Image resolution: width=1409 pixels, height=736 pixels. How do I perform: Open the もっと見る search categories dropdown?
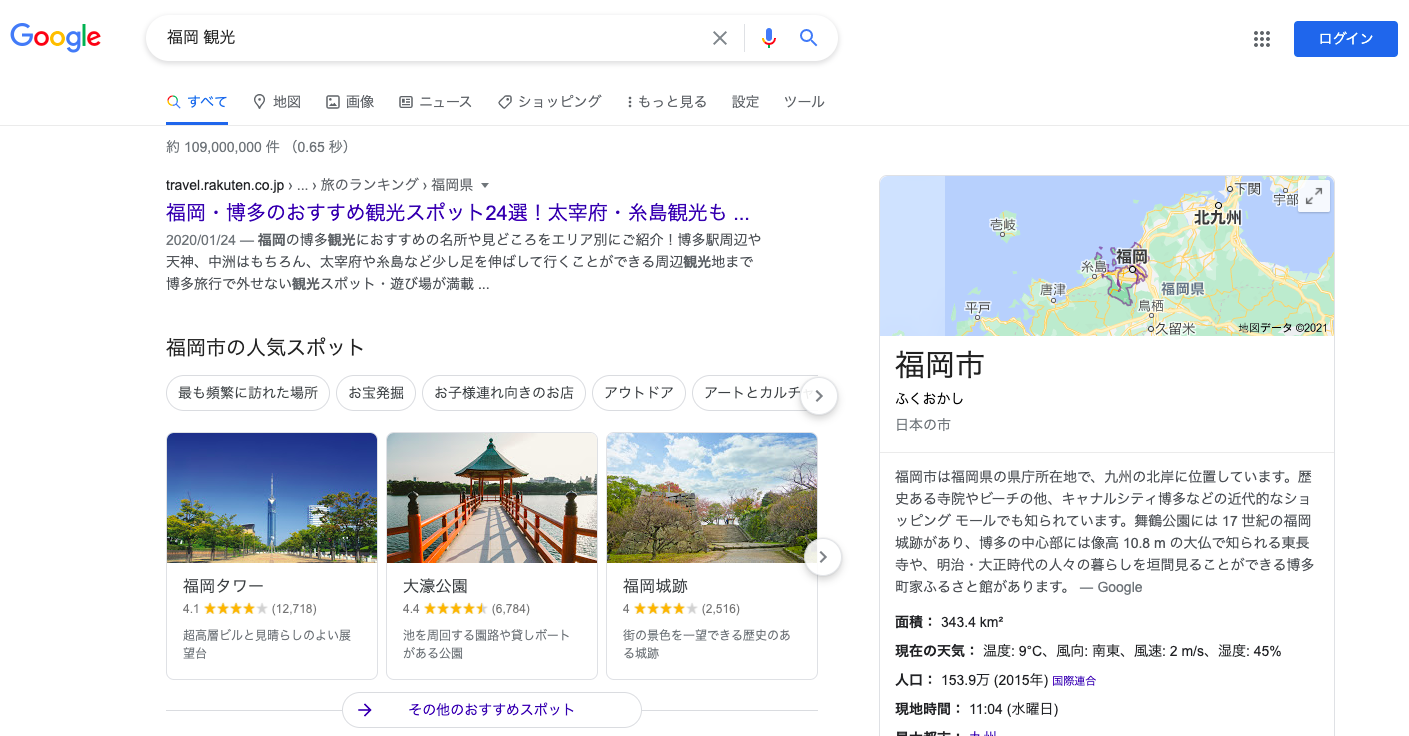coord(666,101)
